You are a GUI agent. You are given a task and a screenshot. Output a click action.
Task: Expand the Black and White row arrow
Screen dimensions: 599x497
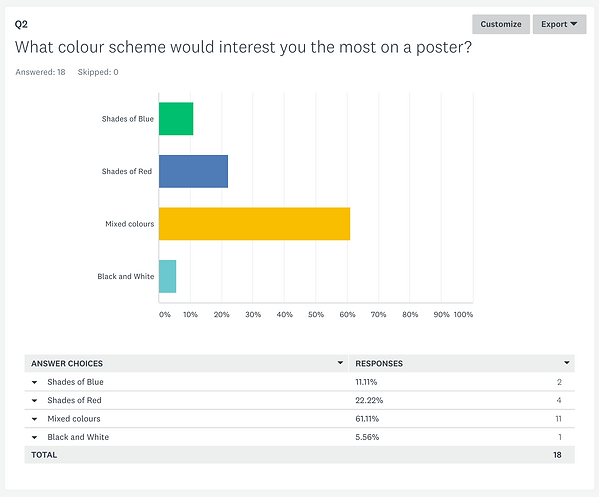[x=34, y=437]
